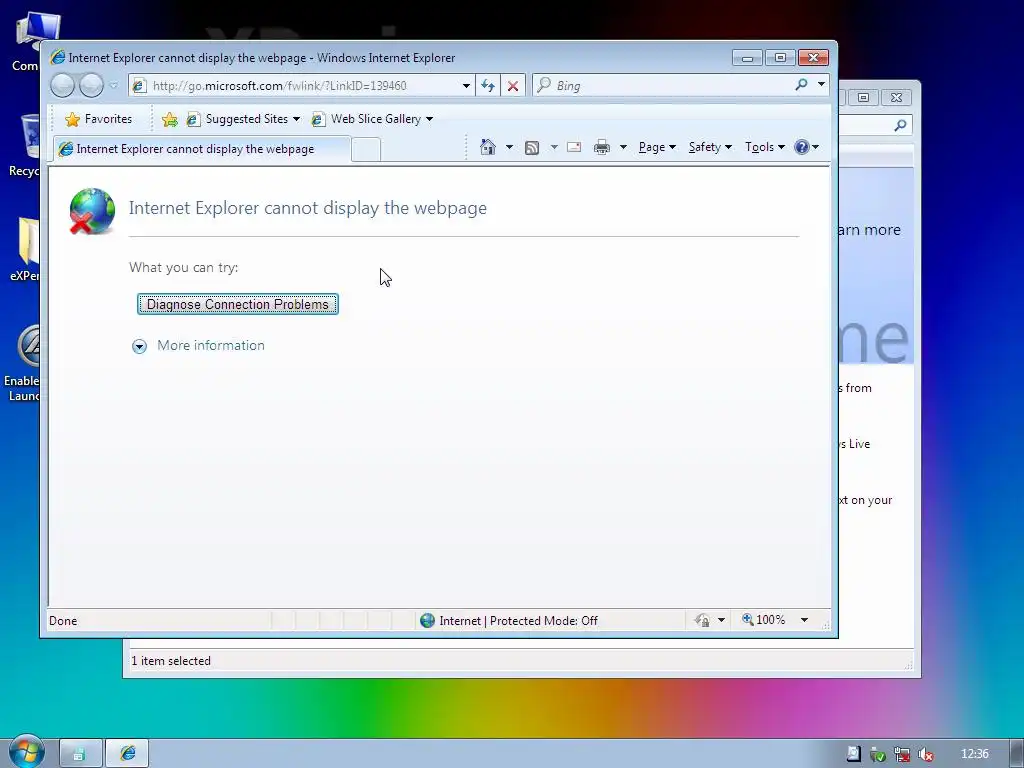Click the RSS feeds icon
1024x768 pixels.
(x=532, y=148)
